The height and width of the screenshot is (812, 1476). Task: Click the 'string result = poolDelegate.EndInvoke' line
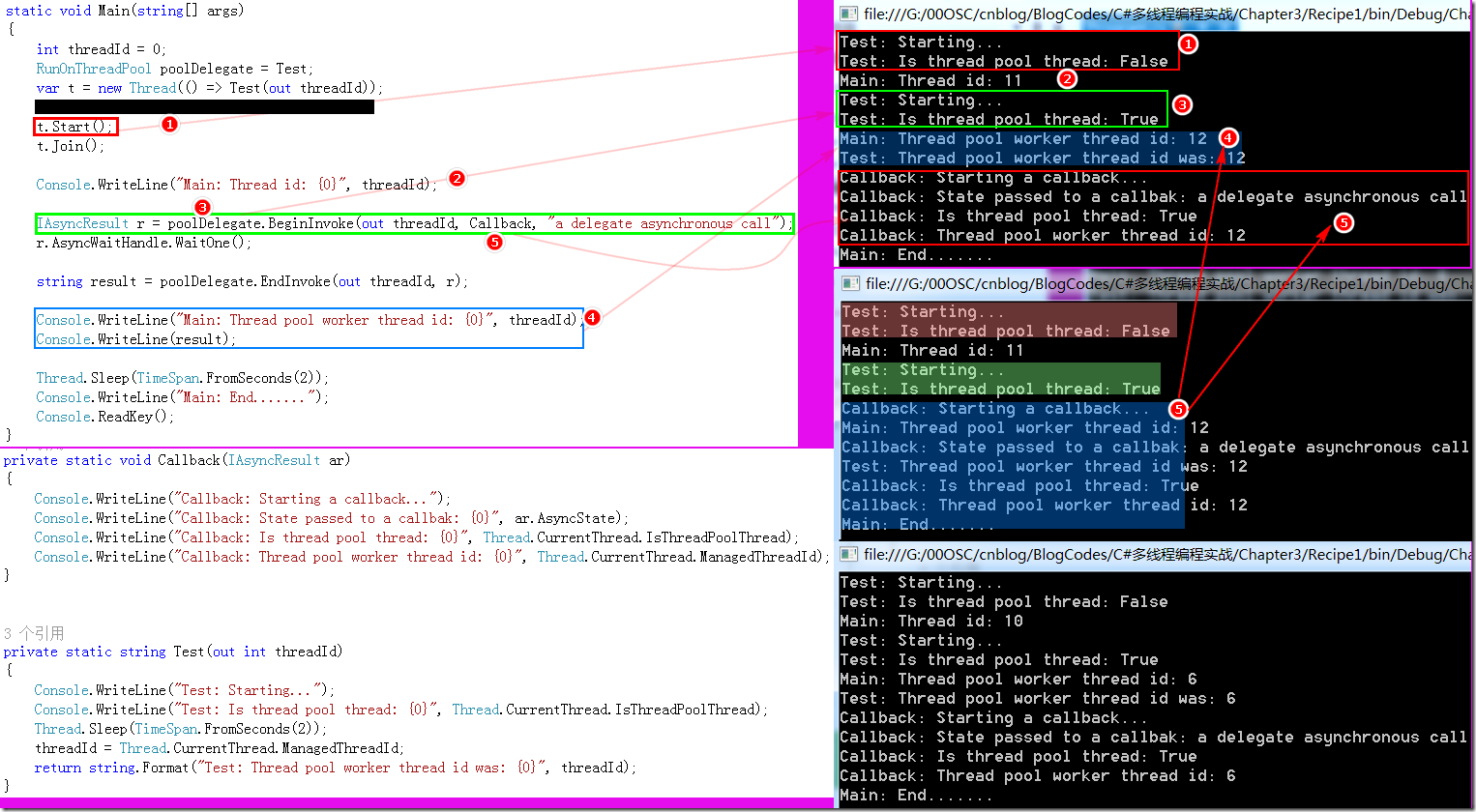tap(252, 281)
